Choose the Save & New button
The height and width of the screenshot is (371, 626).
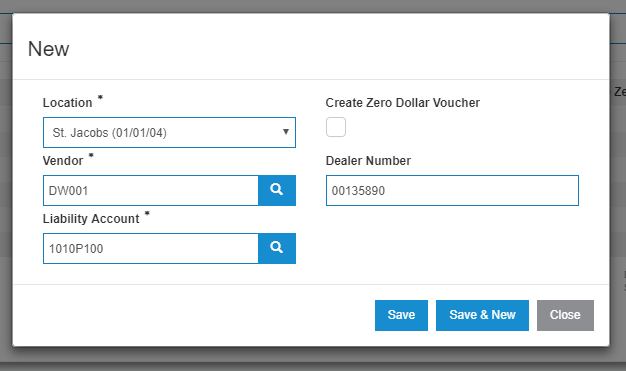[482, 315]
